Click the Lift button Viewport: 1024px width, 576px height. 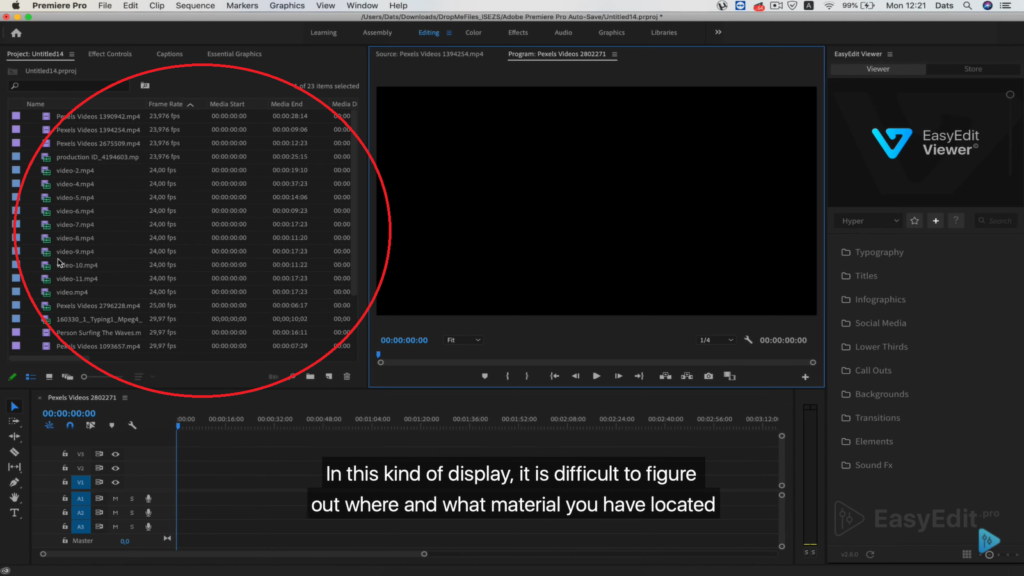[x=665, y=376]
